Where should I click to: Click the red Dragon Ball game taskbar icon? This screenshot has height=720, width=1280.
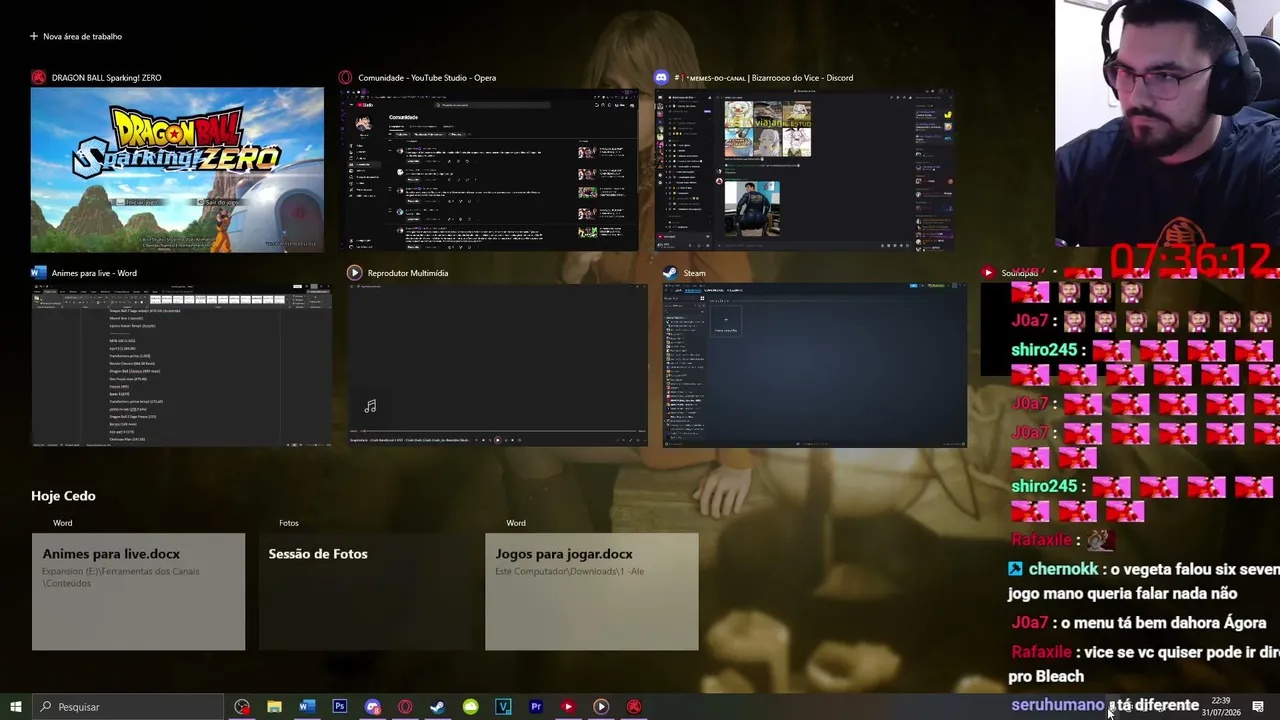point(634,707)
